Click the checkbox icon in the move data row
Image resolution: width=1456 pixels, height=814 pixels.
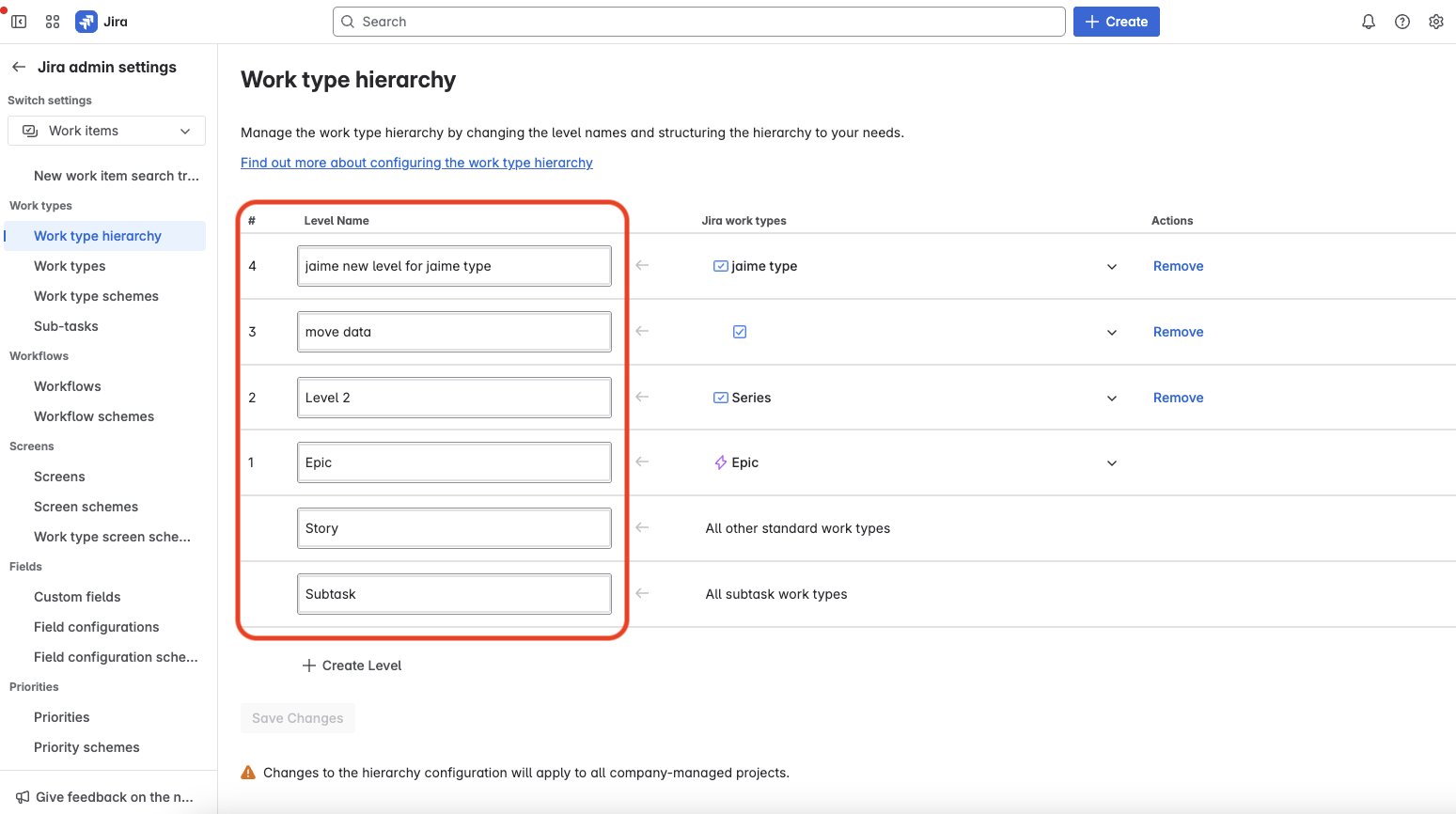click(x=740, y=331)
